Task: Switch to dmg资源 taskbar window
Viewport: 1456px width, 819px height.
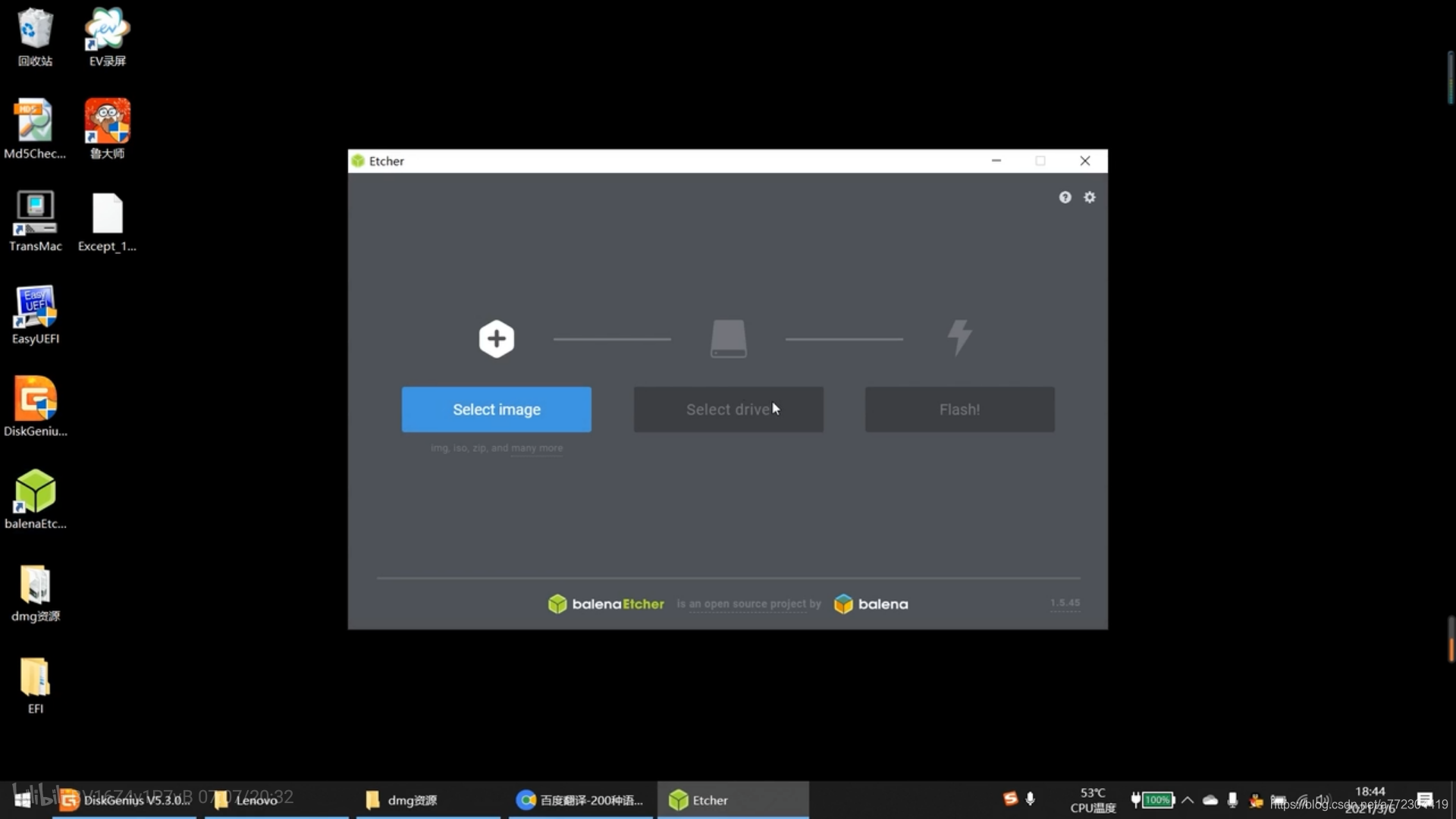Action: [x=428, y=800]
